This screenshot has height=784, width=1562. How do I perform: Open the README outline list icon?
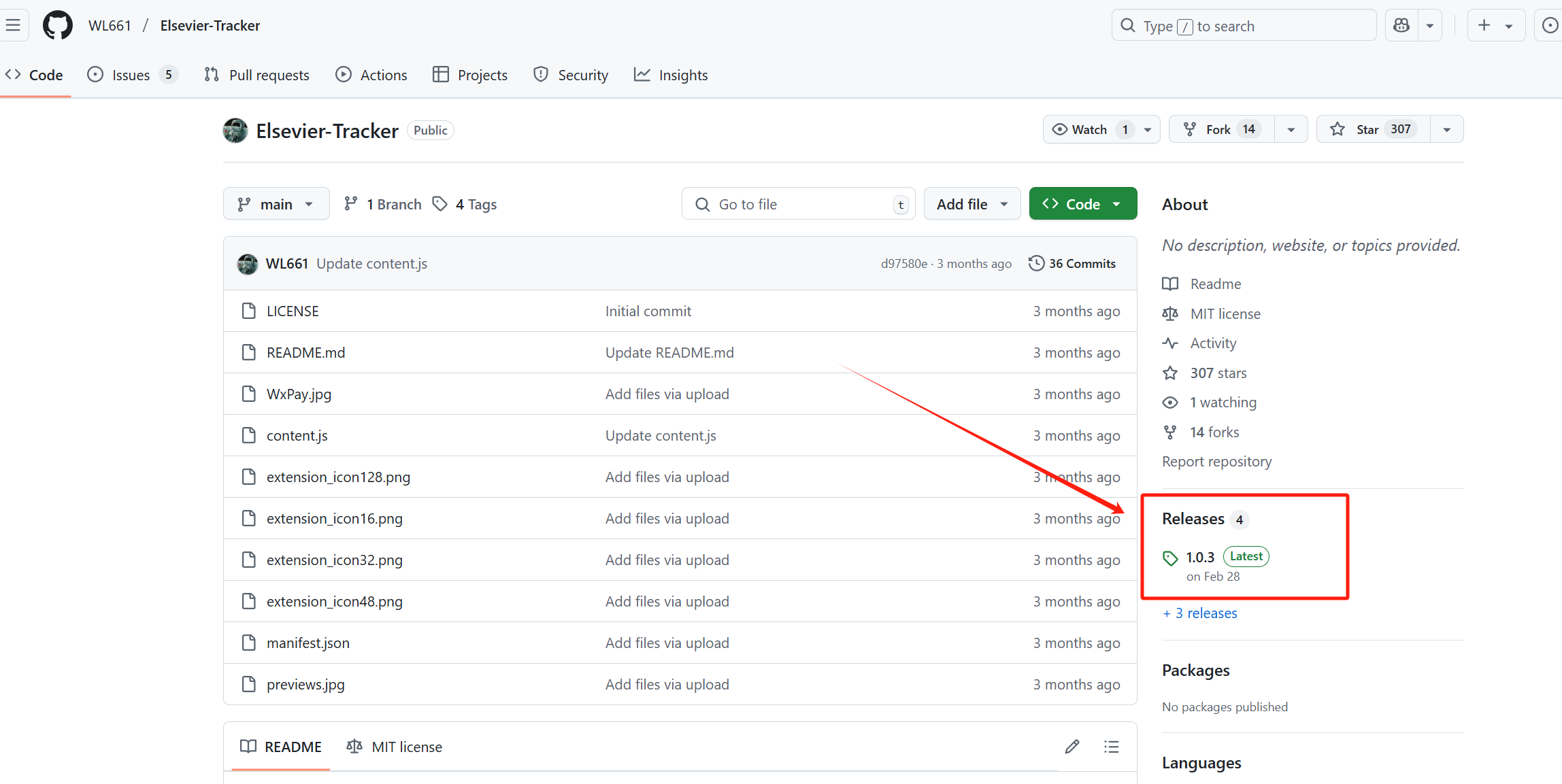[1111, 747]
